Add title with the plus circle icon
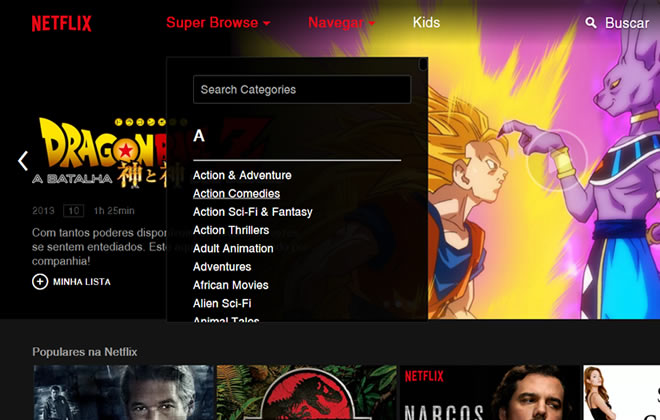Image resolution: width=660 pixels, height=420 pixels. [40, 282]
